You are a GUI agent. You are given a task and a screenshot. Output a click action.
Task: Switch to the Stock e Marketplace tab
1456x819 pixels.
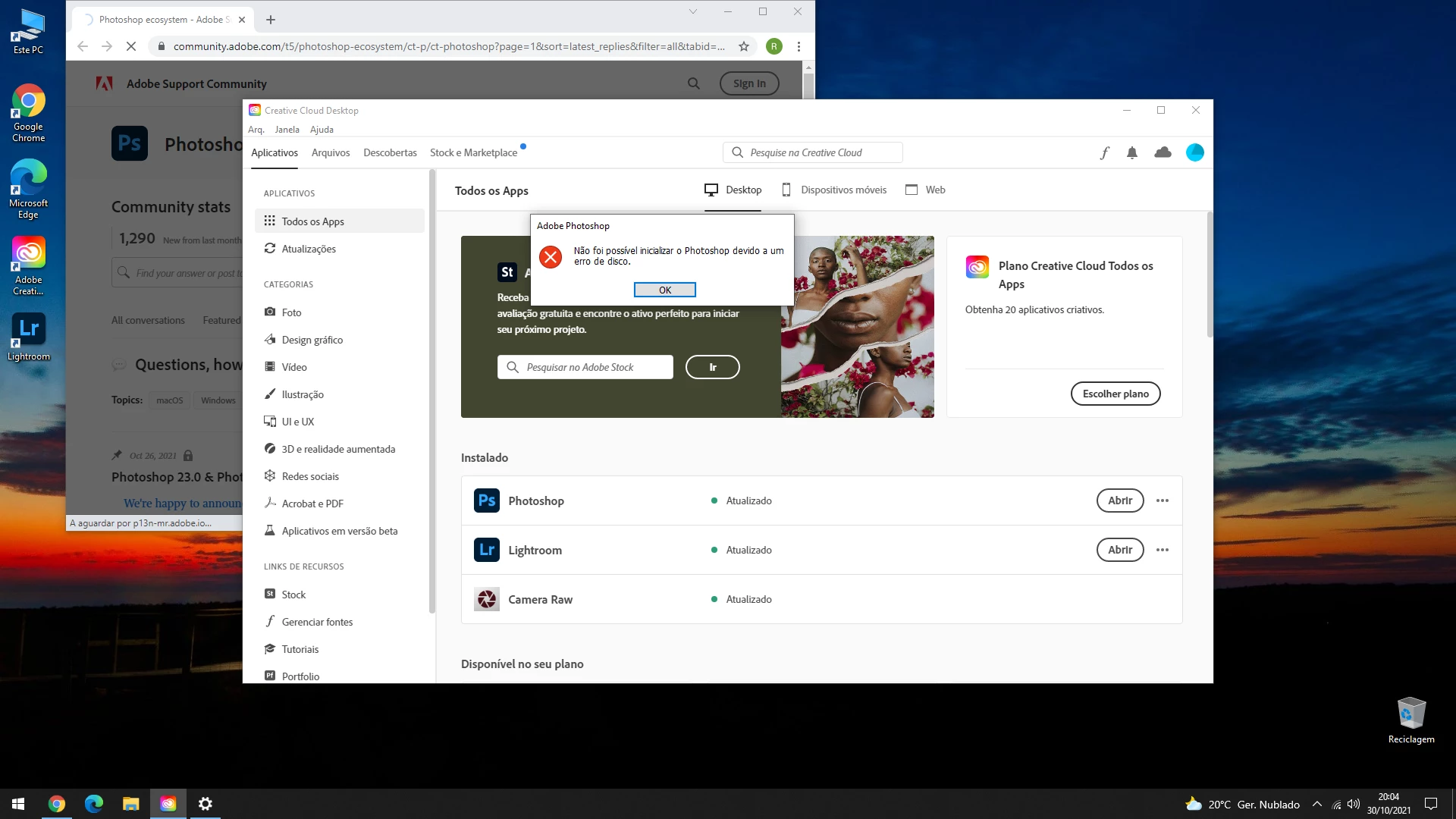(473, 152)
